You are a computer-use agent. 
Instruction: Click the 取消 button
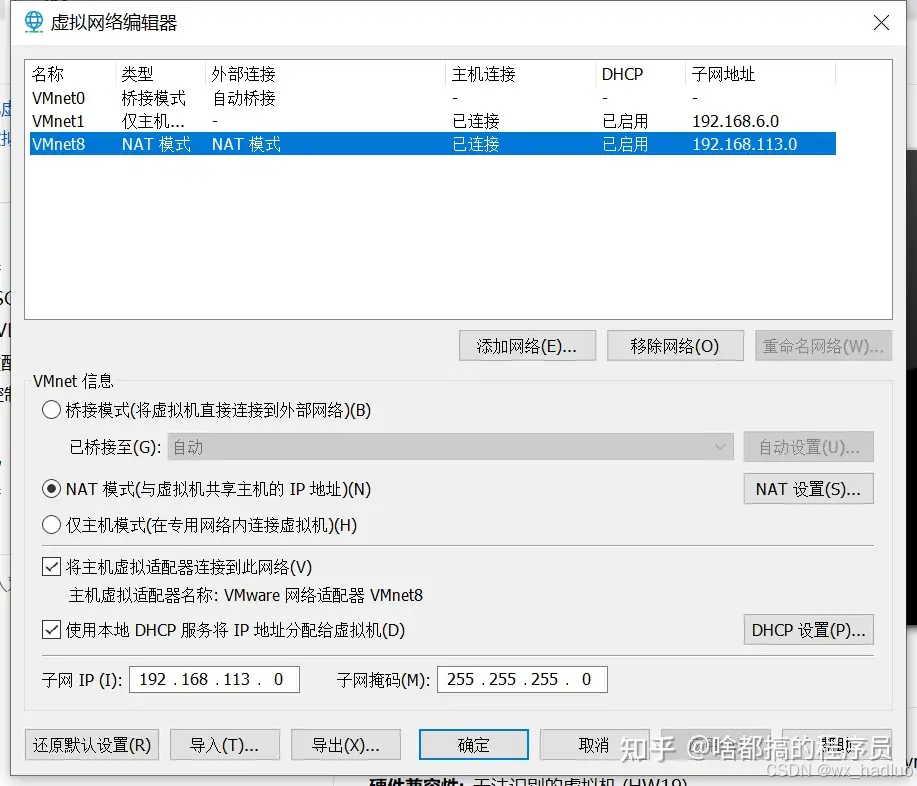(594, 744)
